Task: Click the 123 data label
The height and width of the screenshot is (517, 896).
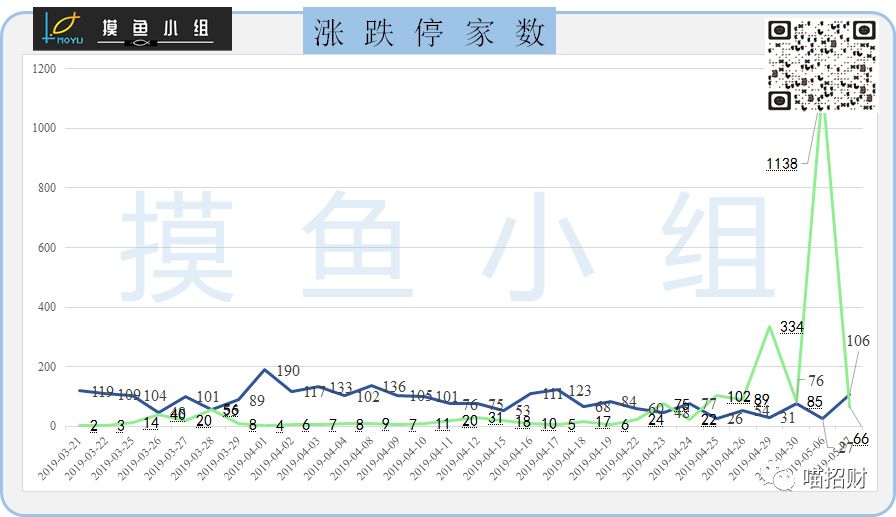Action: tap(579, 390)
